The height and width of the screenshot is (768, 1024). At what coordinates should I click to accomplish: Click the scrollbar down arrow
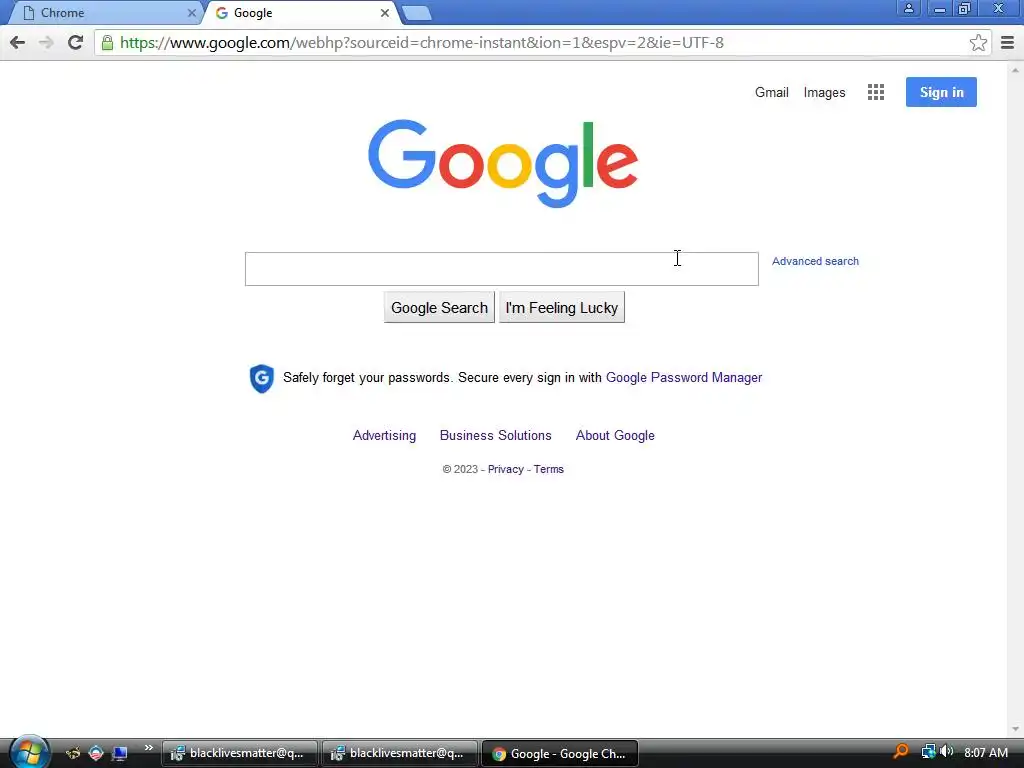click(x=1016, y=729)
